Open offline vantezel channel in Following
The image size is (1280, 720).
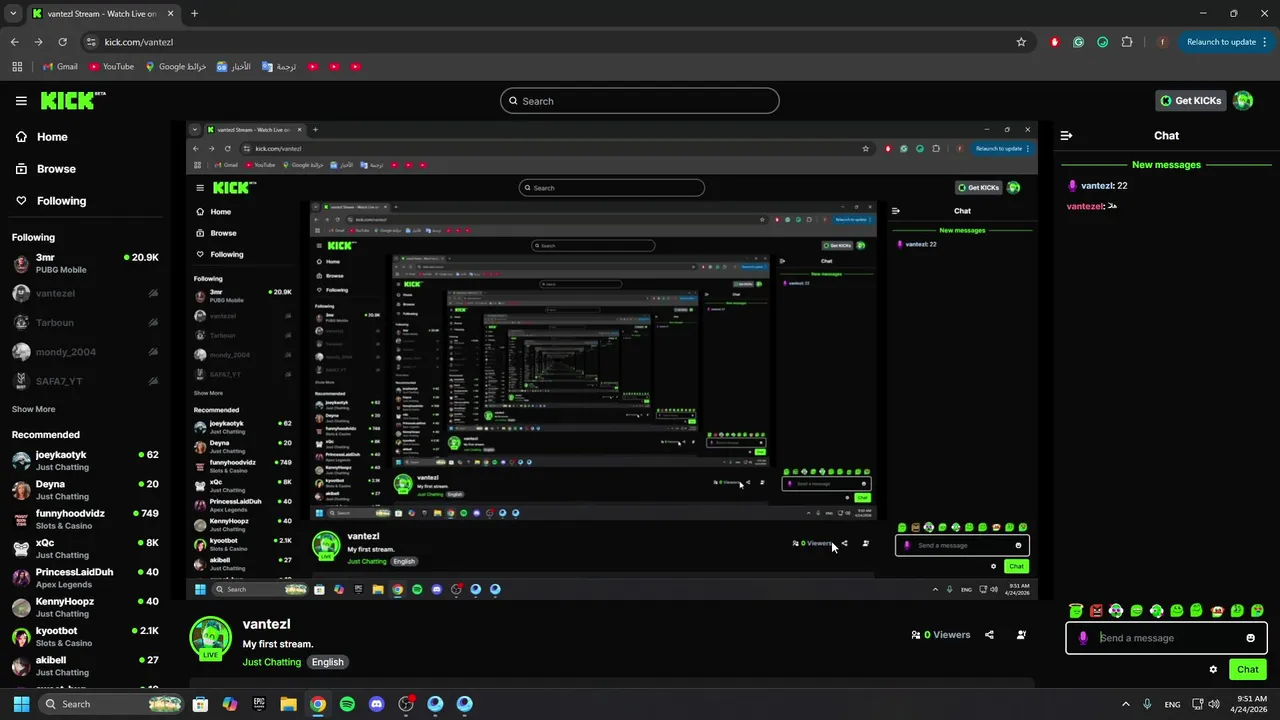pyautogui.click(x=85, y=293)
